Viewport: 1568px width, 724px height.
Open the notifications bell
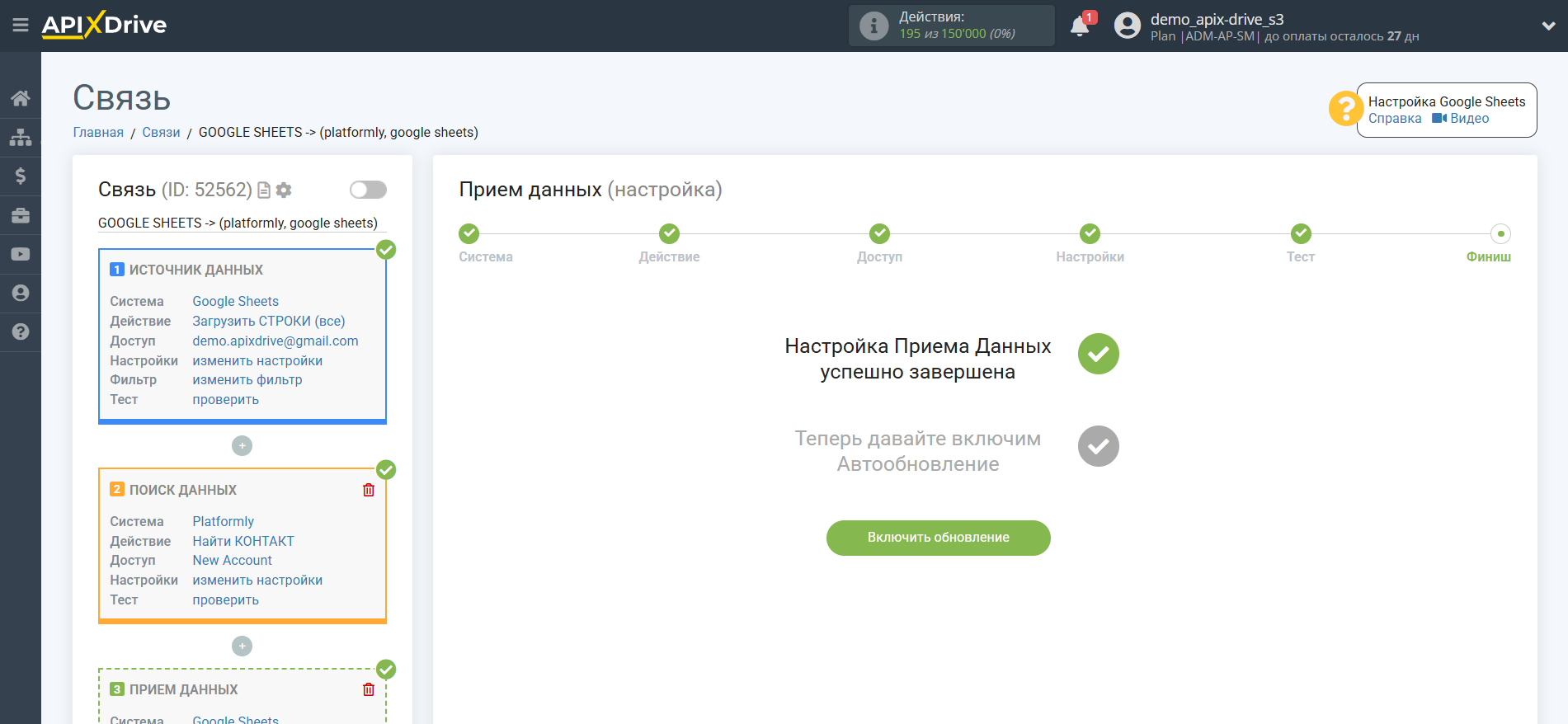(1080, 26)
